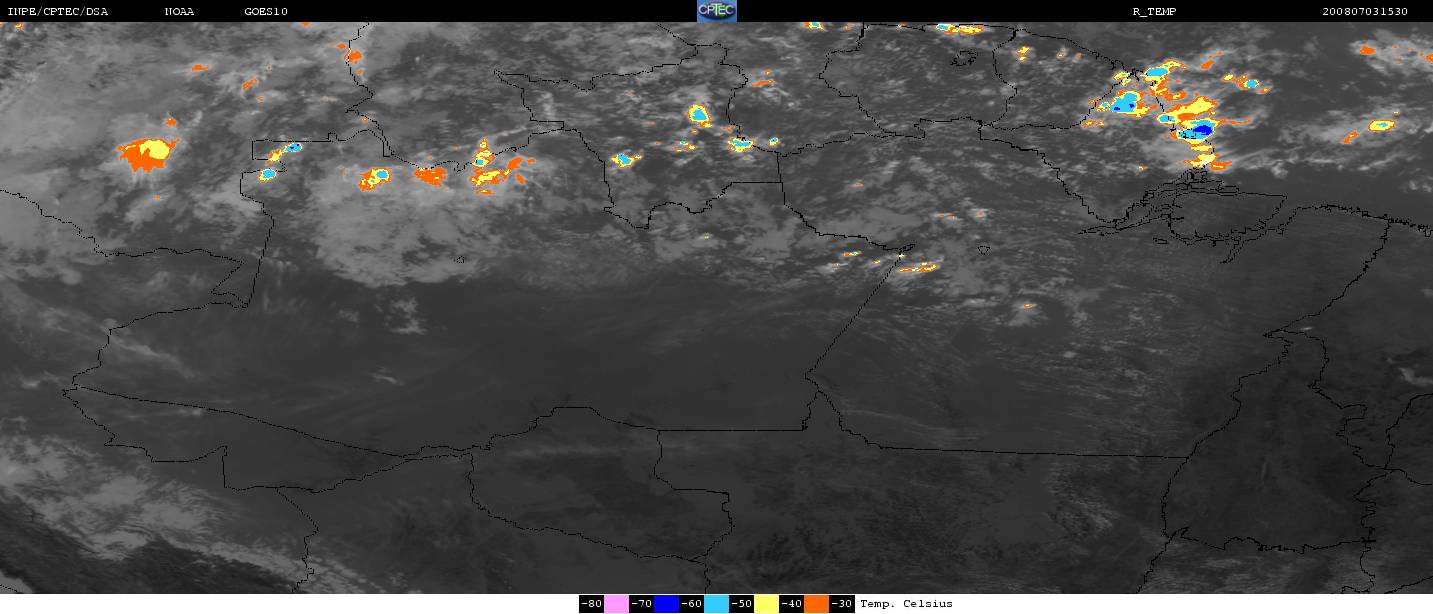Click the -80 legend value
Screen dimensions: 1433x614
(x=592, y=604)
